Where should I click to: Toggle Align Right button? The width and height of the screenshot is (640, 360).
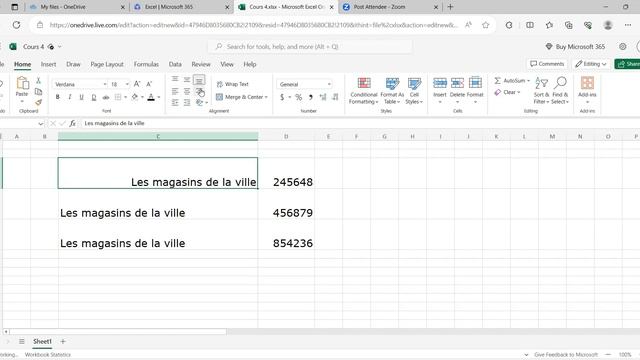199,91
